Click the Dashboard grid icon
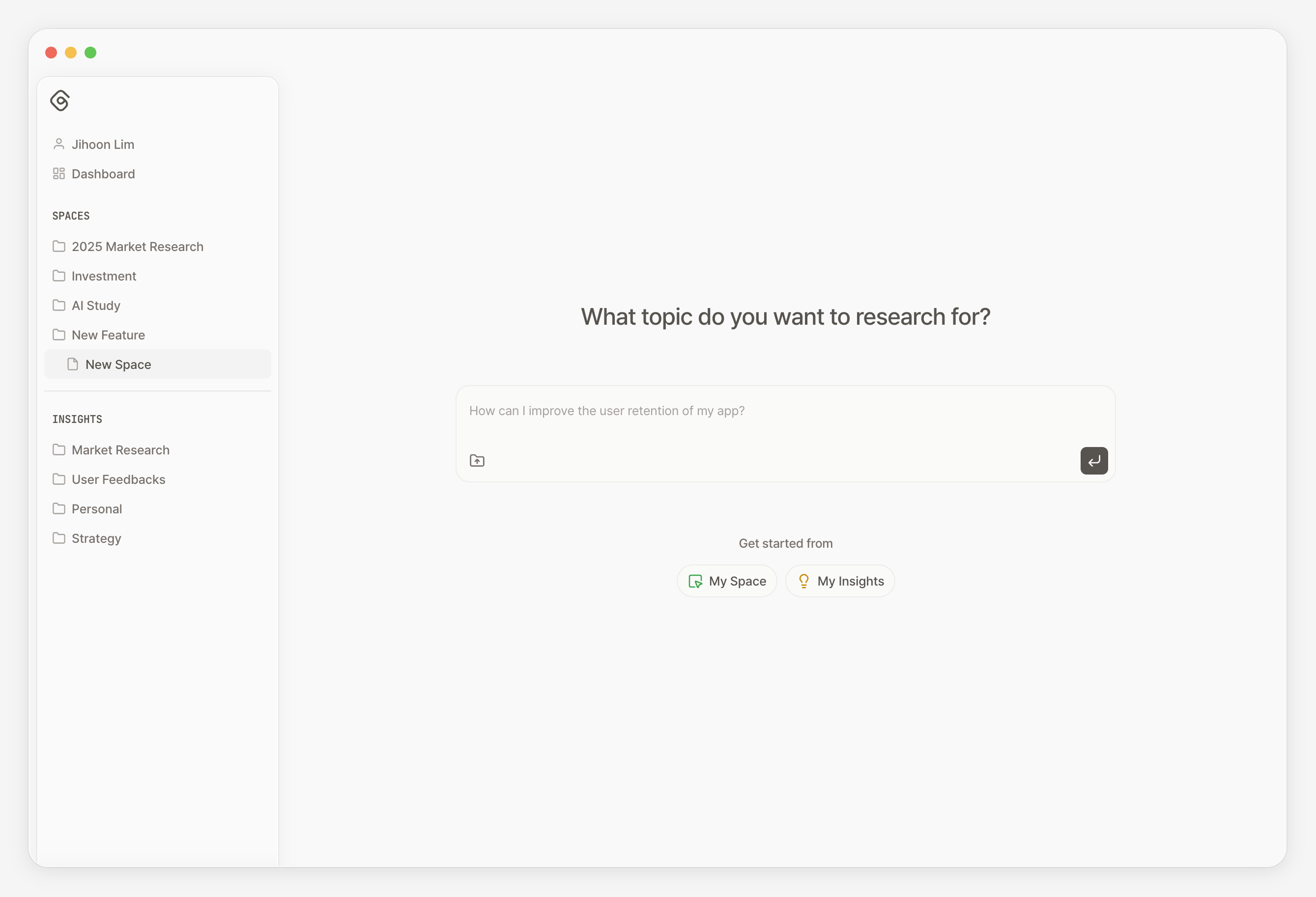This screenshot has width=1316, height=897. (59, 174)
